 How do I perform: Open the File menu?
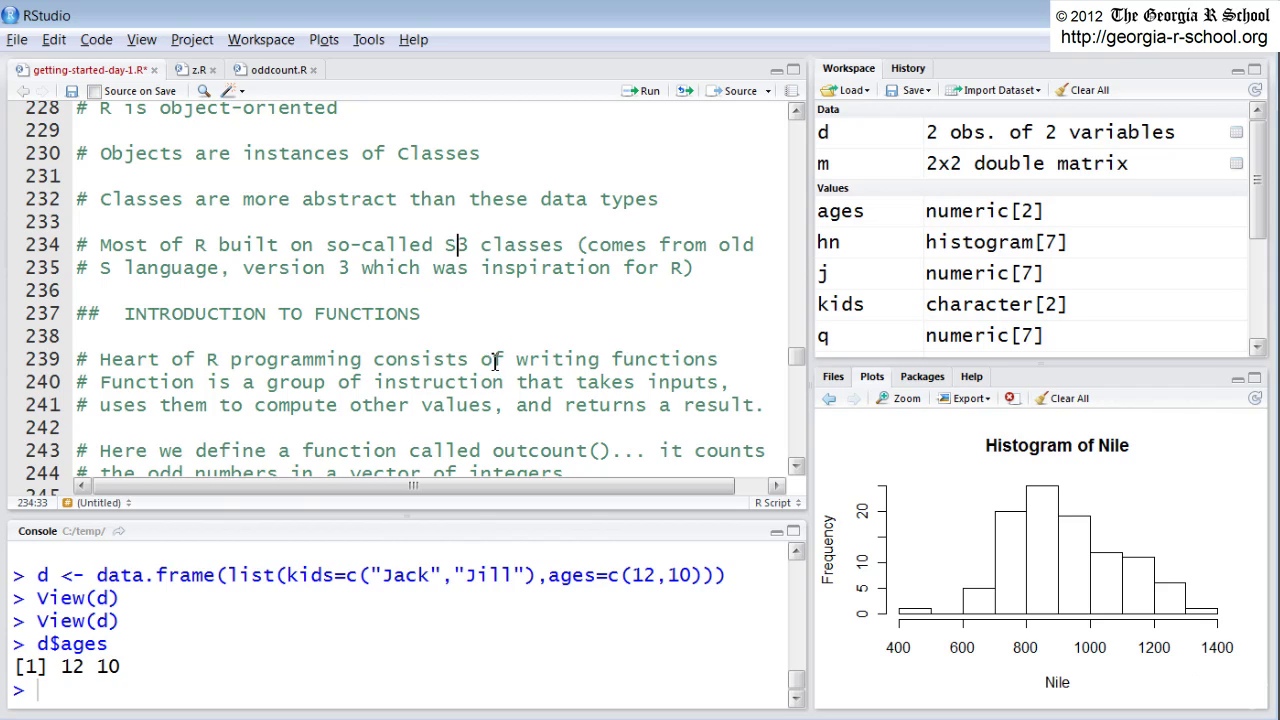click(17, 40)
